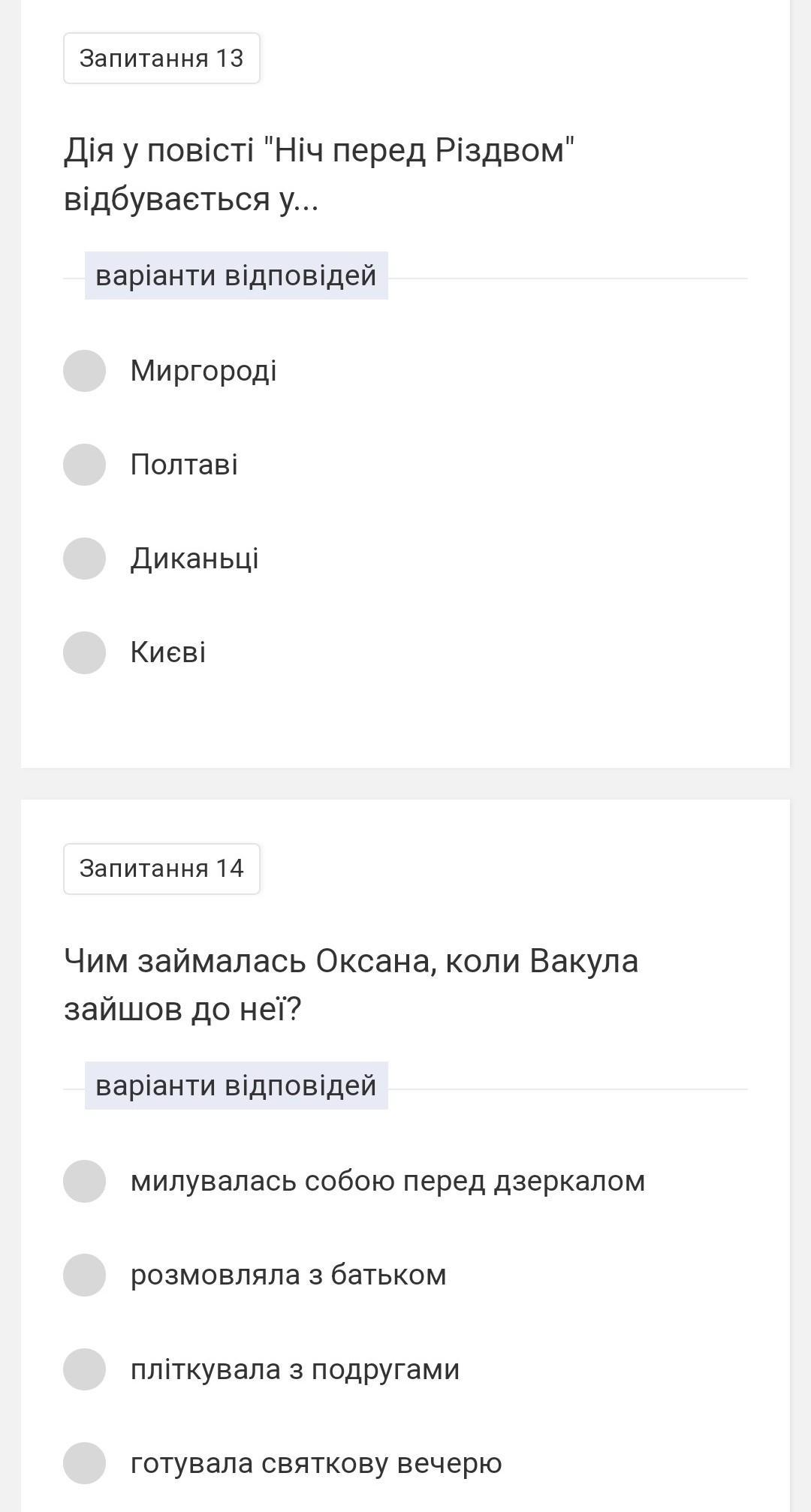
Task: Tap the answer text Диканьці
Action: tap(194, 559)
